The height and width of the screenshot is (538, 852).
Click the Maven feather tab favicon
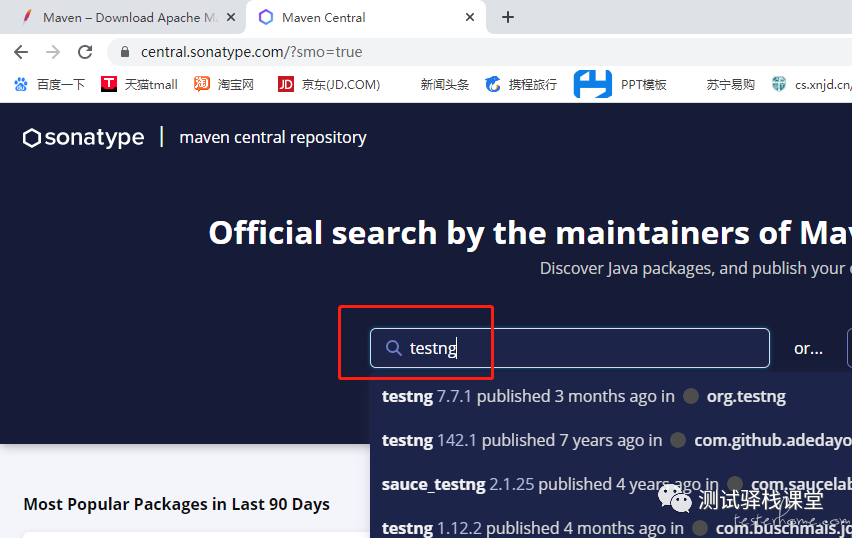(27, 17)
